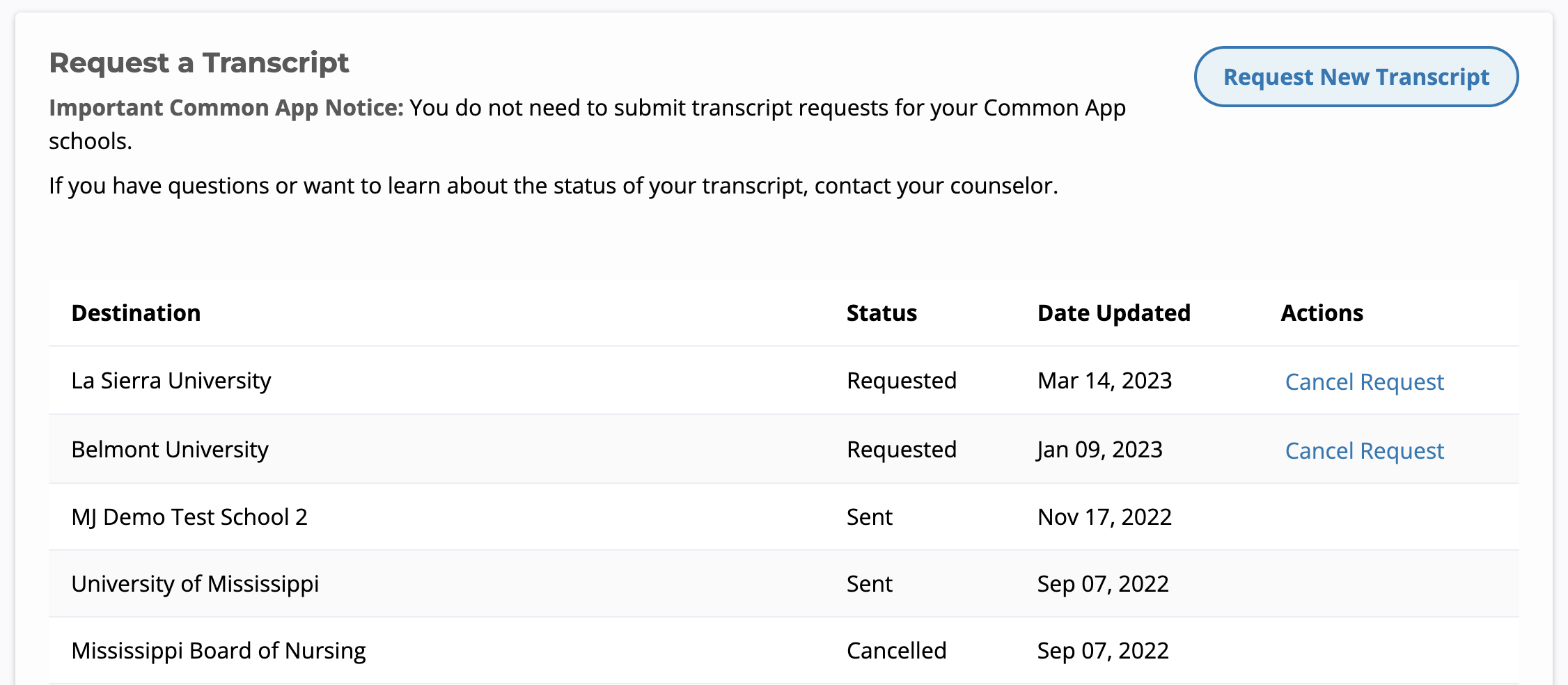Select the Mississippi Board of Nursing entry

pyautogui.click(x=219, y=651)
